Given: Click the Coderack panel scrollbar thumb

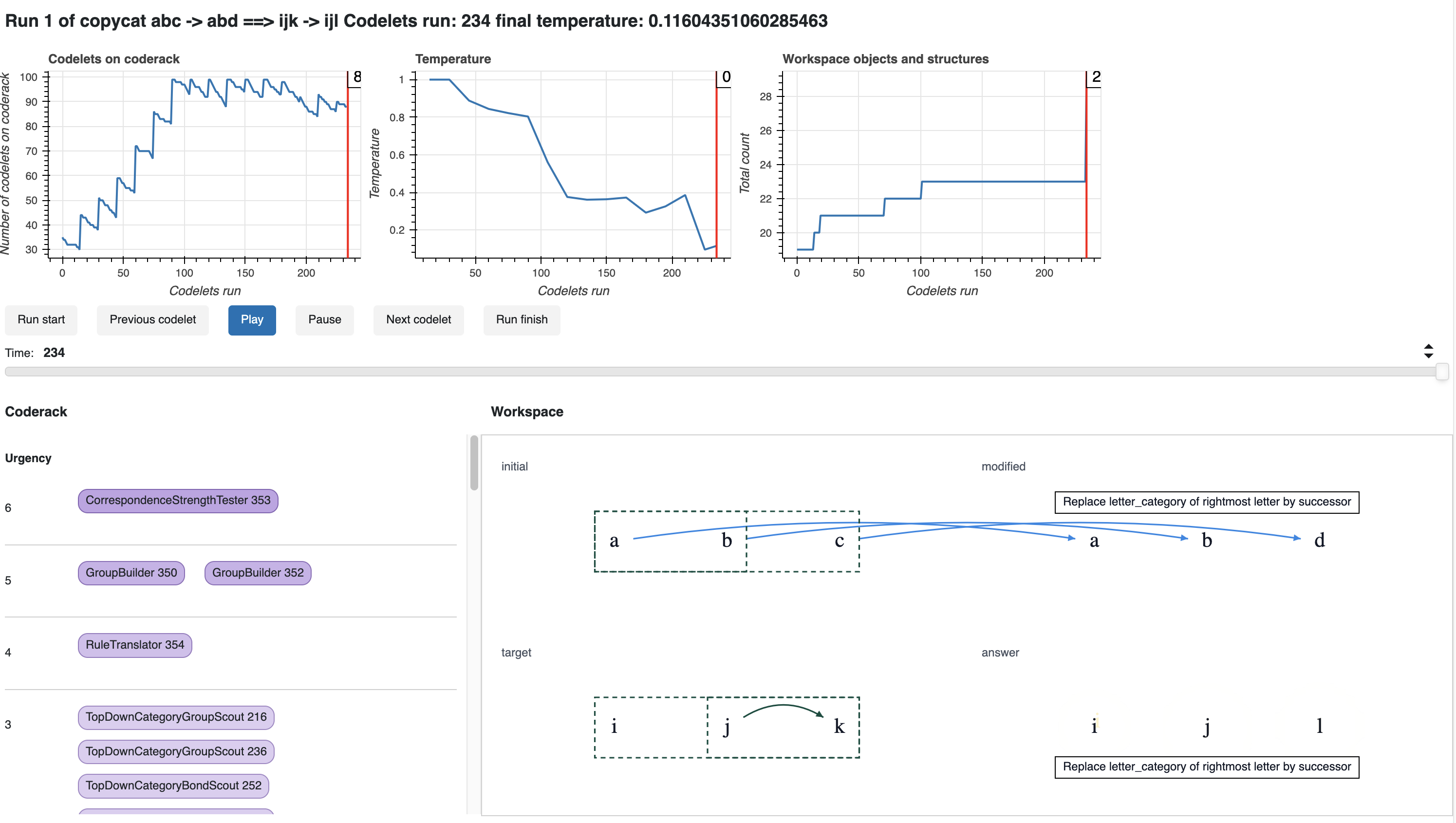Looking at the screenshot, I should 474,463.
